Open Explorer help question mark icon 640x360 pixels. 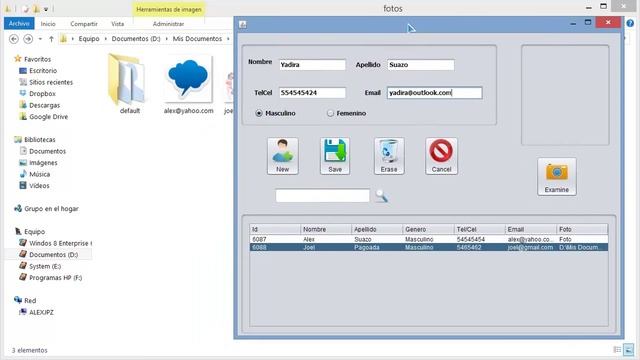(630, 23)
